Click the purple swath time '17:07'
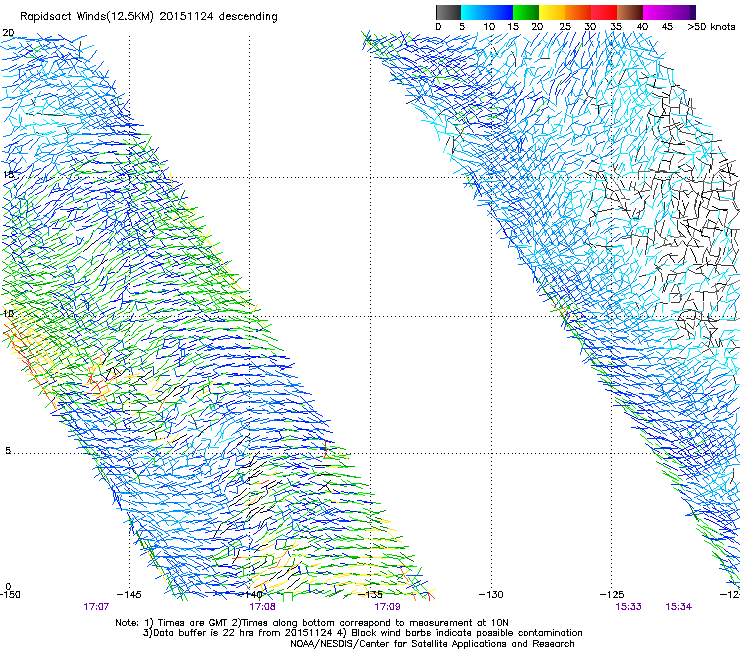740x650 pixels. pos(96,607)
